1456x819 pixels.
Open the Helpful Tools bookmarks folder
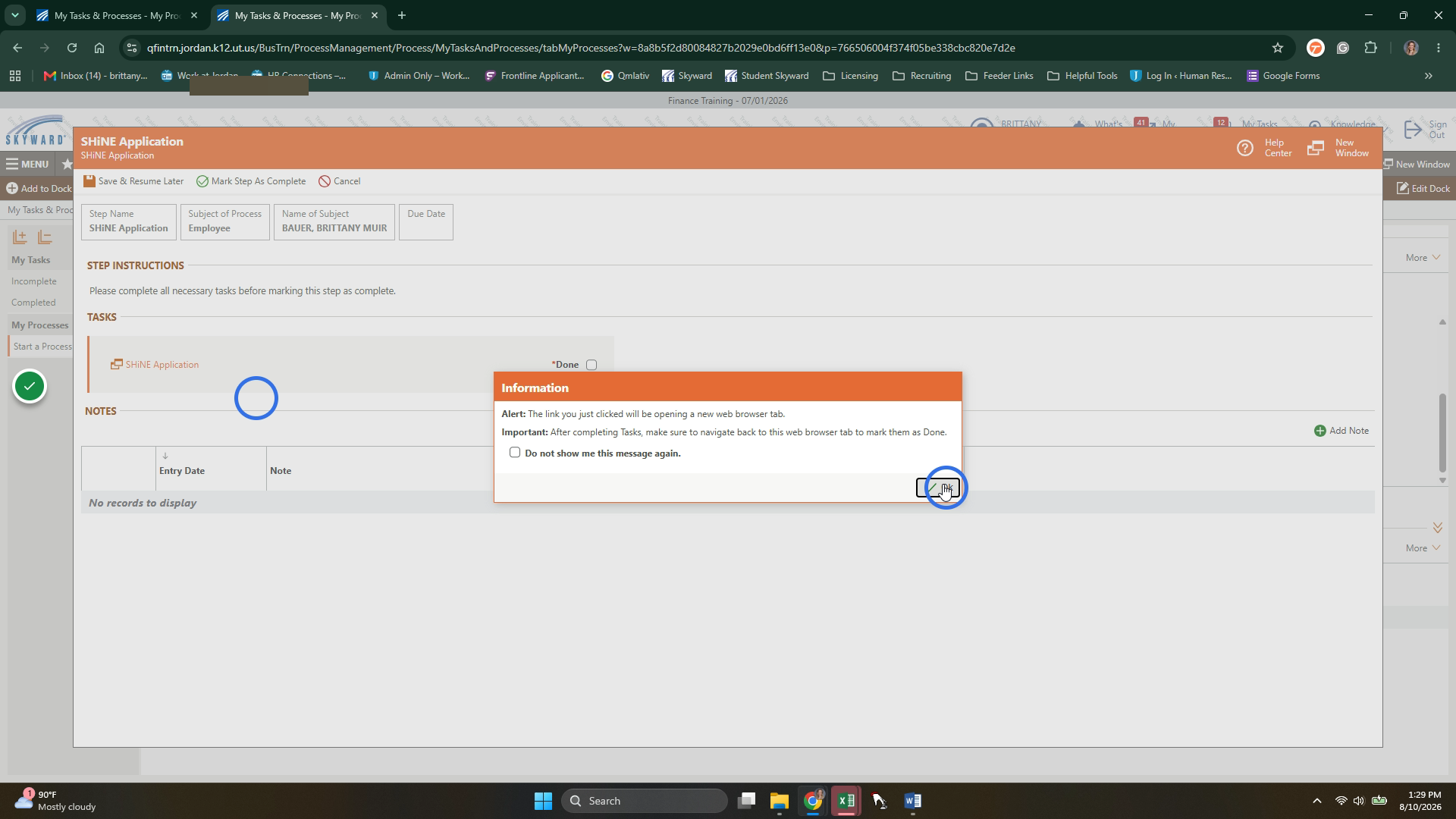pyautogui.click(x=1082, y=76)
